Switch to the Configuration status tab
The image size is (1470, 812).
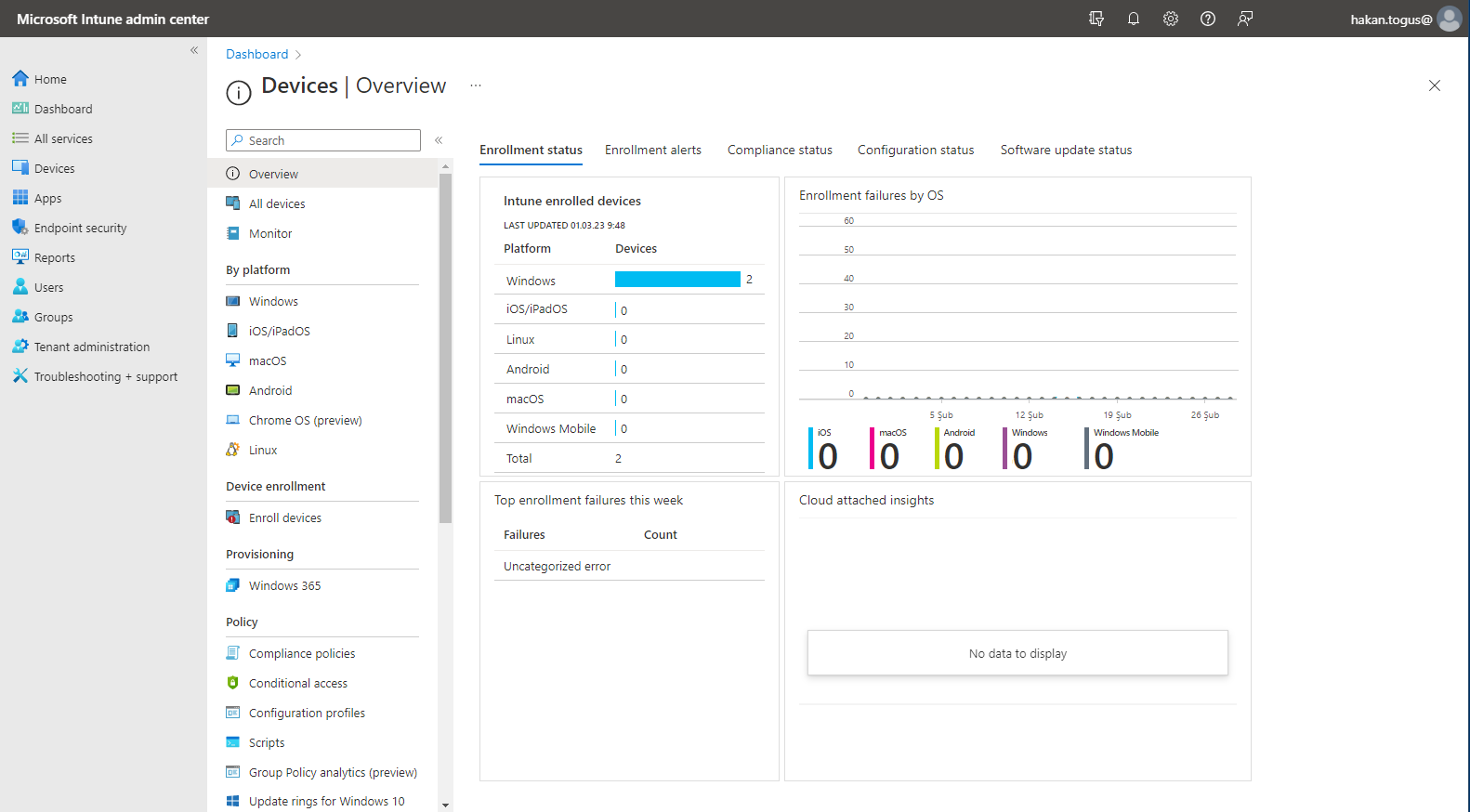pyautogui.click(x=915, y=150)
